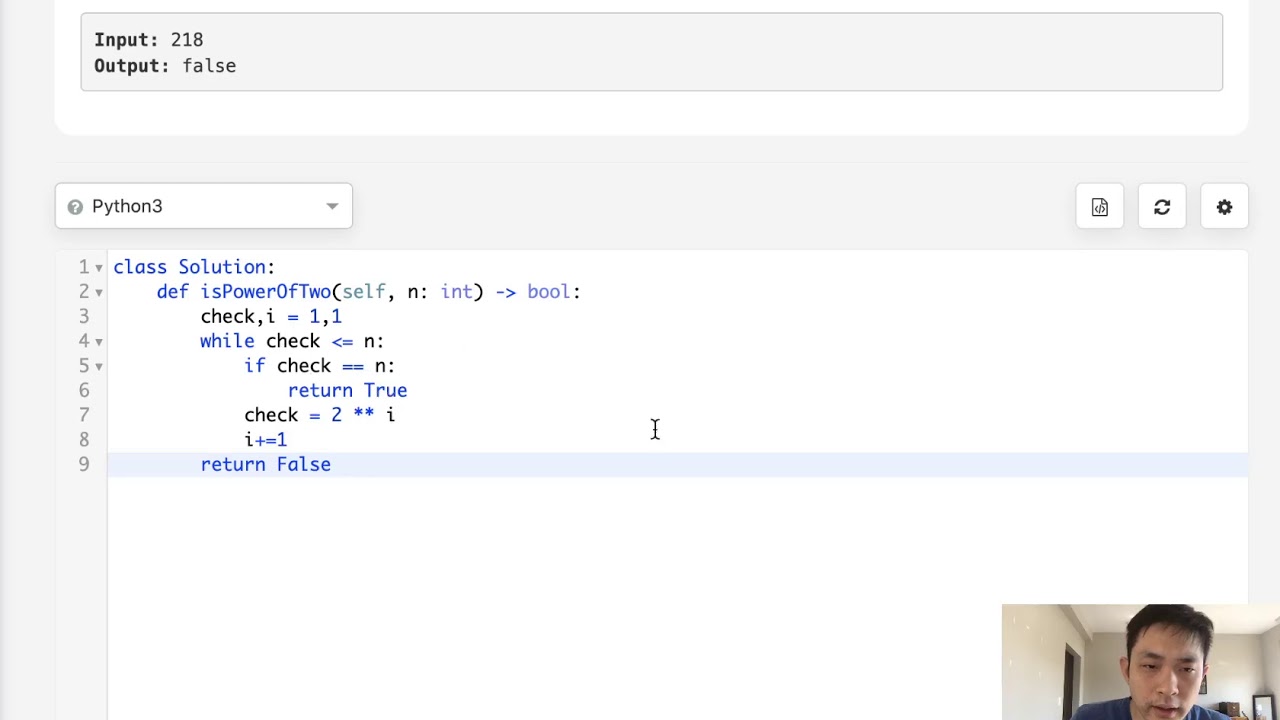The image size is (1280, 720).
Task: Click the reset code refresh icon
Action: click(x=1162, y=207)
